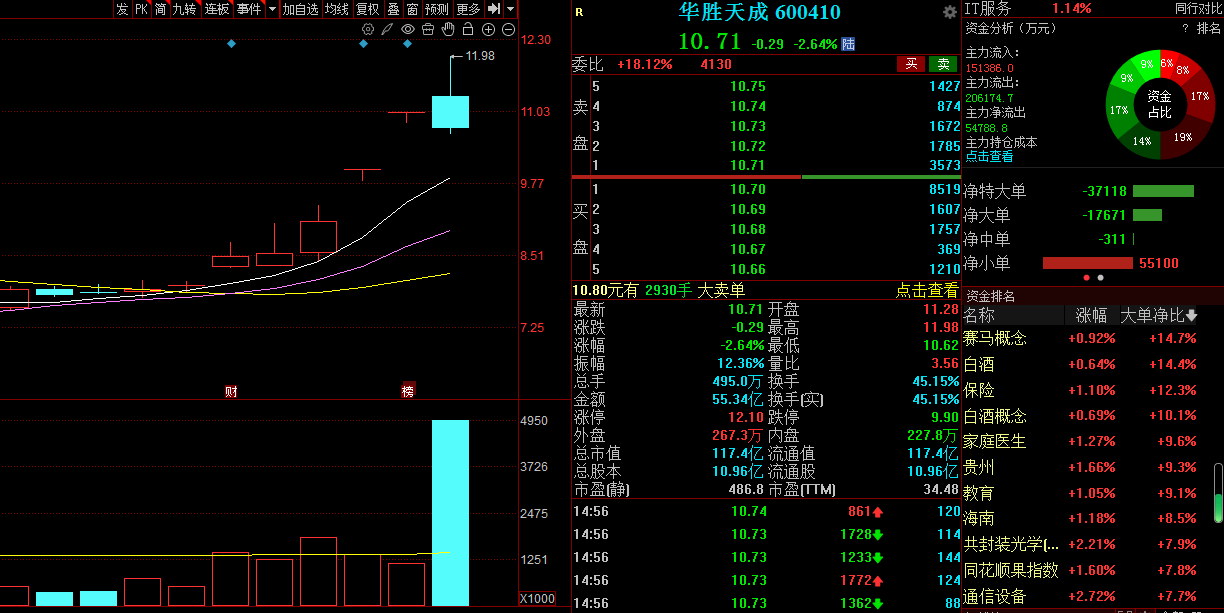1224x613 pixels.
Task: Click 点击查看 next to 大卖单
Action: [x=926, y=290]
